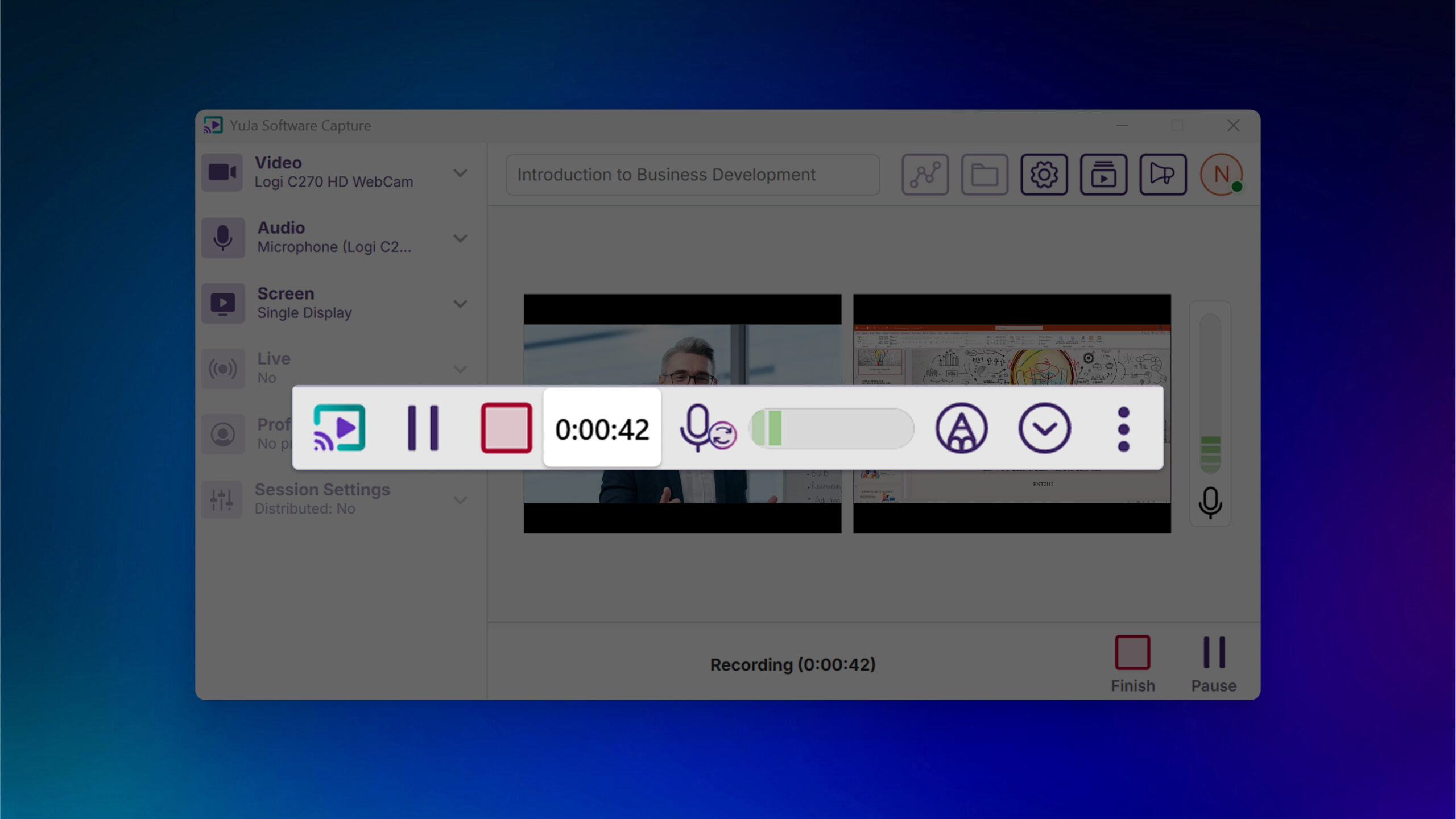Viewport: 1456px width, 819px height.
Task: Expand the Screen Single Display dropdown
Action: coord(460,304)
